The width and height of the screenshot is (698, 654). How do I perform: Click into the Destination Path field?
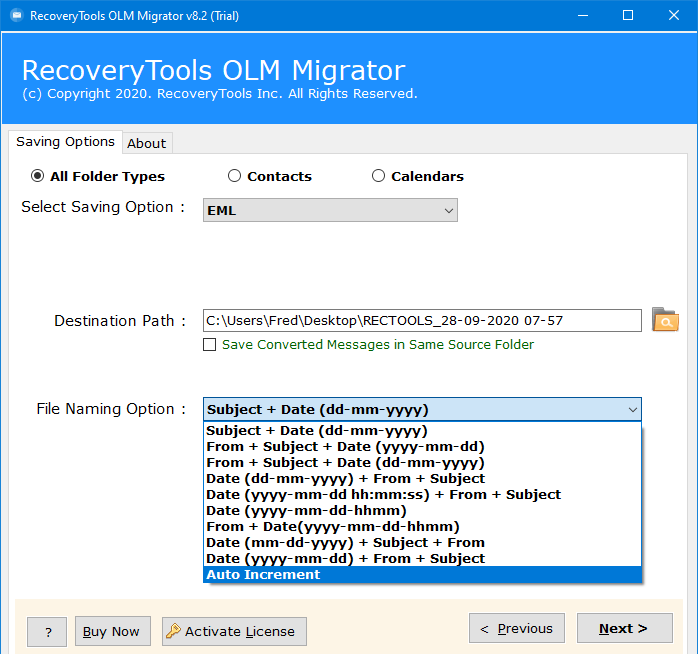[422, 320]
